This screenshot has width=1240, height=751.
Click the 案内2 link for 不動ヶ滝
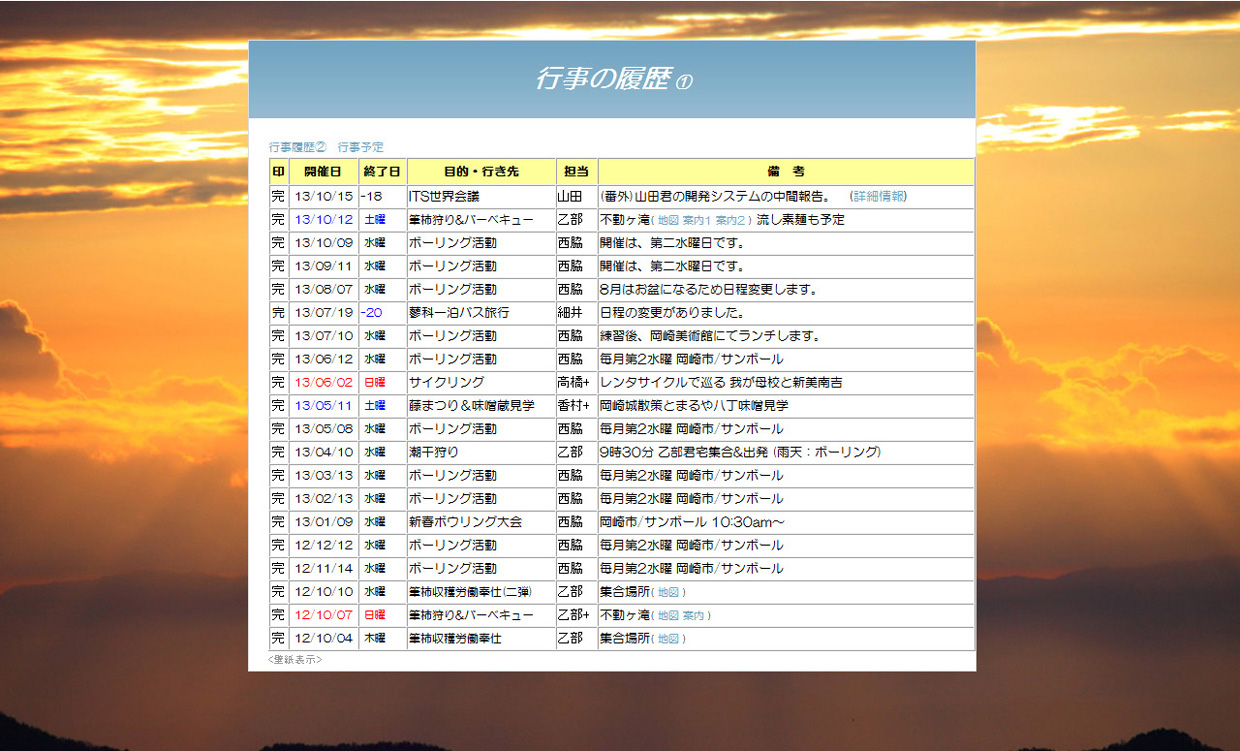tap(731, 220)
